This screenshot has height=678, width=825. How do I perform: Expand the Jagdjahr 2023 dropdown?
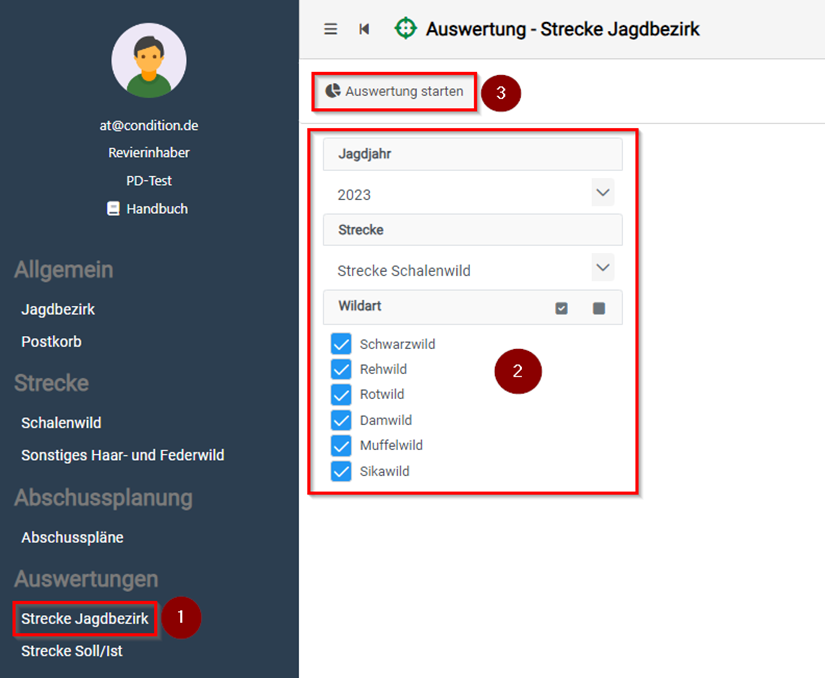(602, 193)
